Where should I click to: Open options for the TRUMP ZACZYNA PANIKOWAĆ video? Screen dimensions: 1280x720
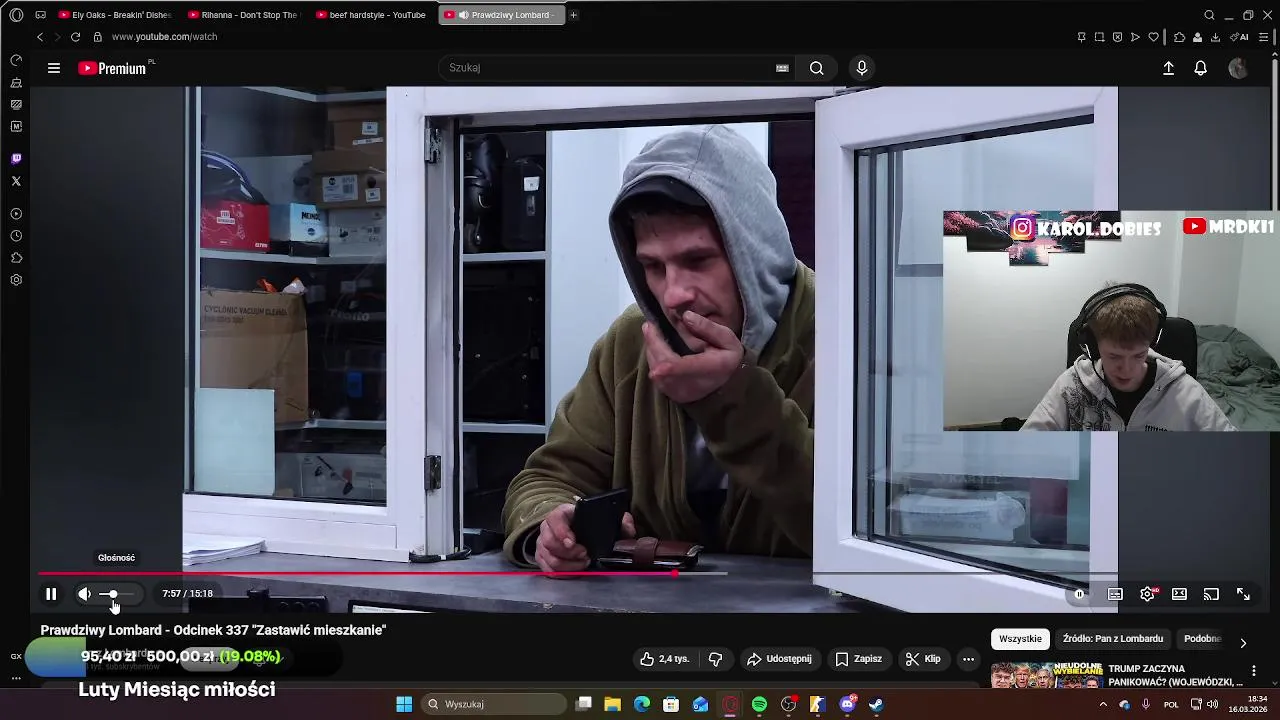1253,670
